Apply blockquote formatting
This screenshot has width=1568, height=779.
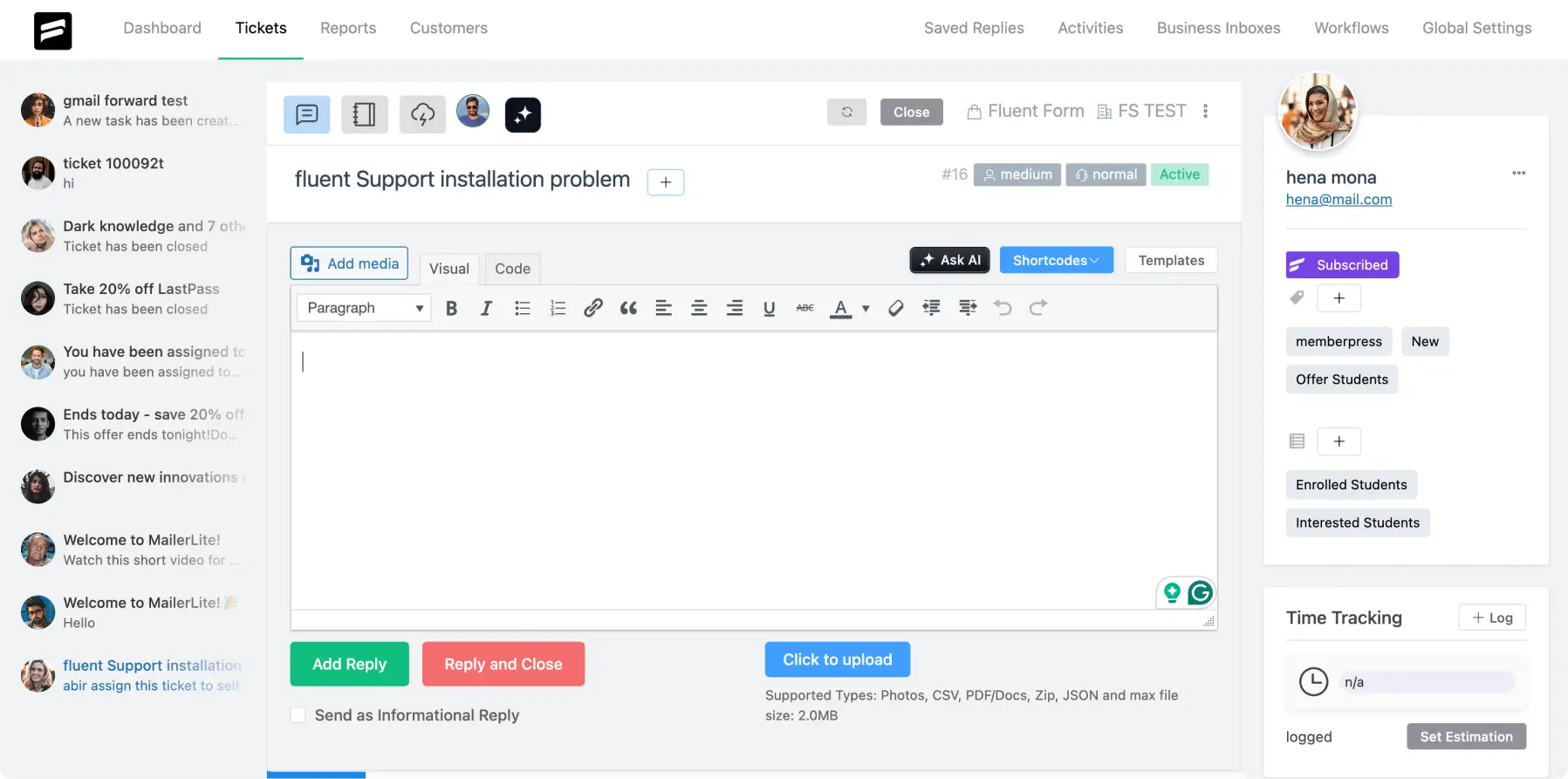628,308
